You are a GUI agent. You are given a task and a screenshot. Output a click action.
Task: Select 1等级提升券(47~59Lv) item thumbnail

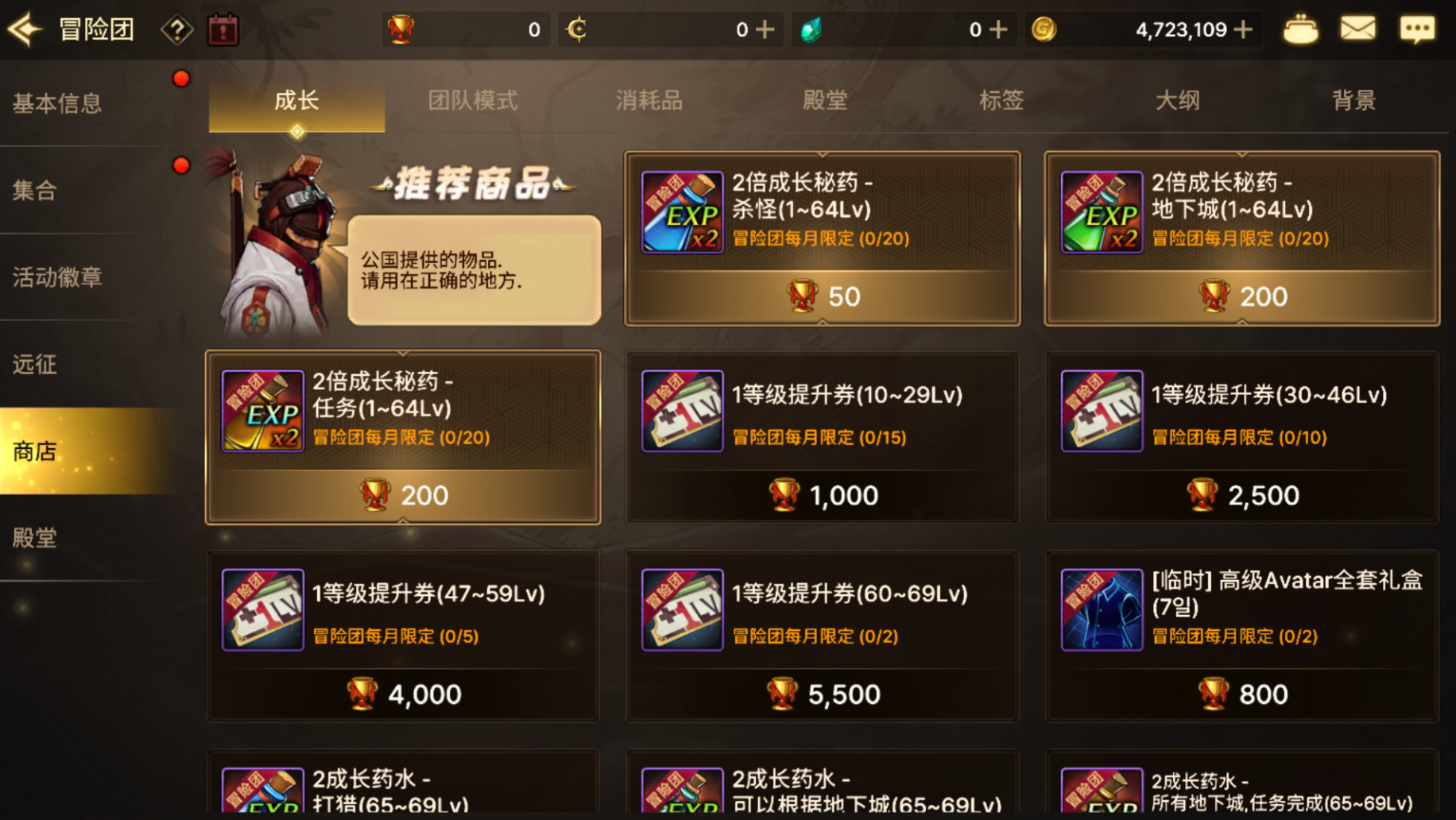click(263, 609)
